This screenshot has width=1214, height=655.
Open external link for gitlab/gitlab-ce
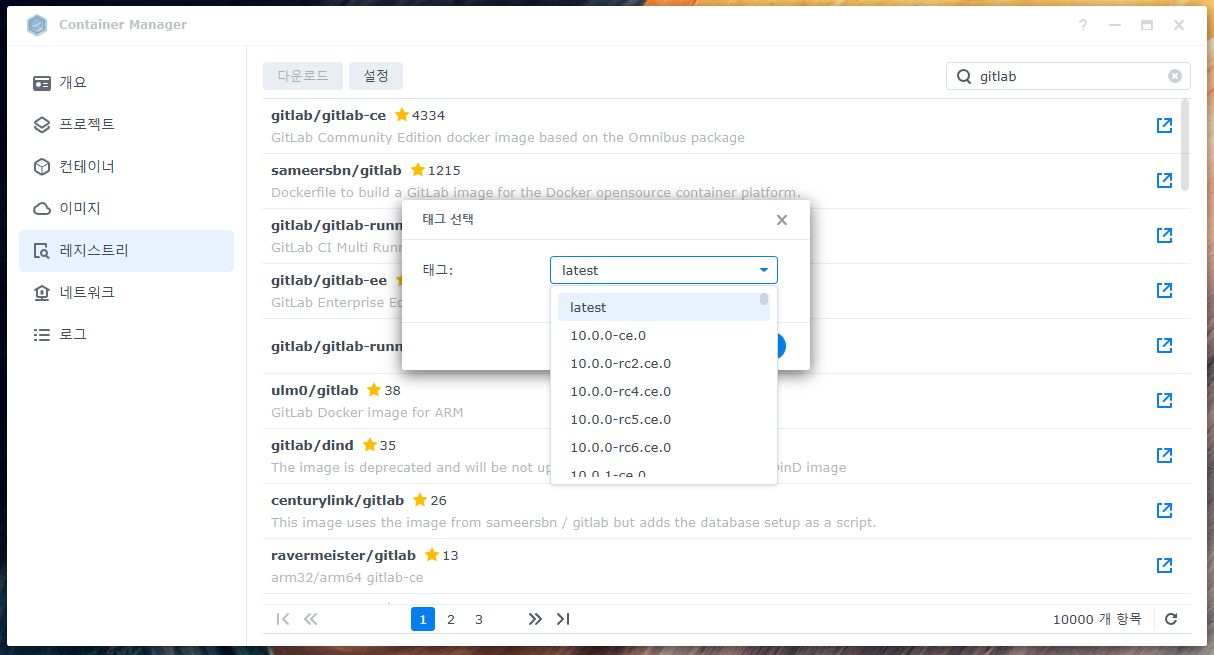click(1164, 125)
